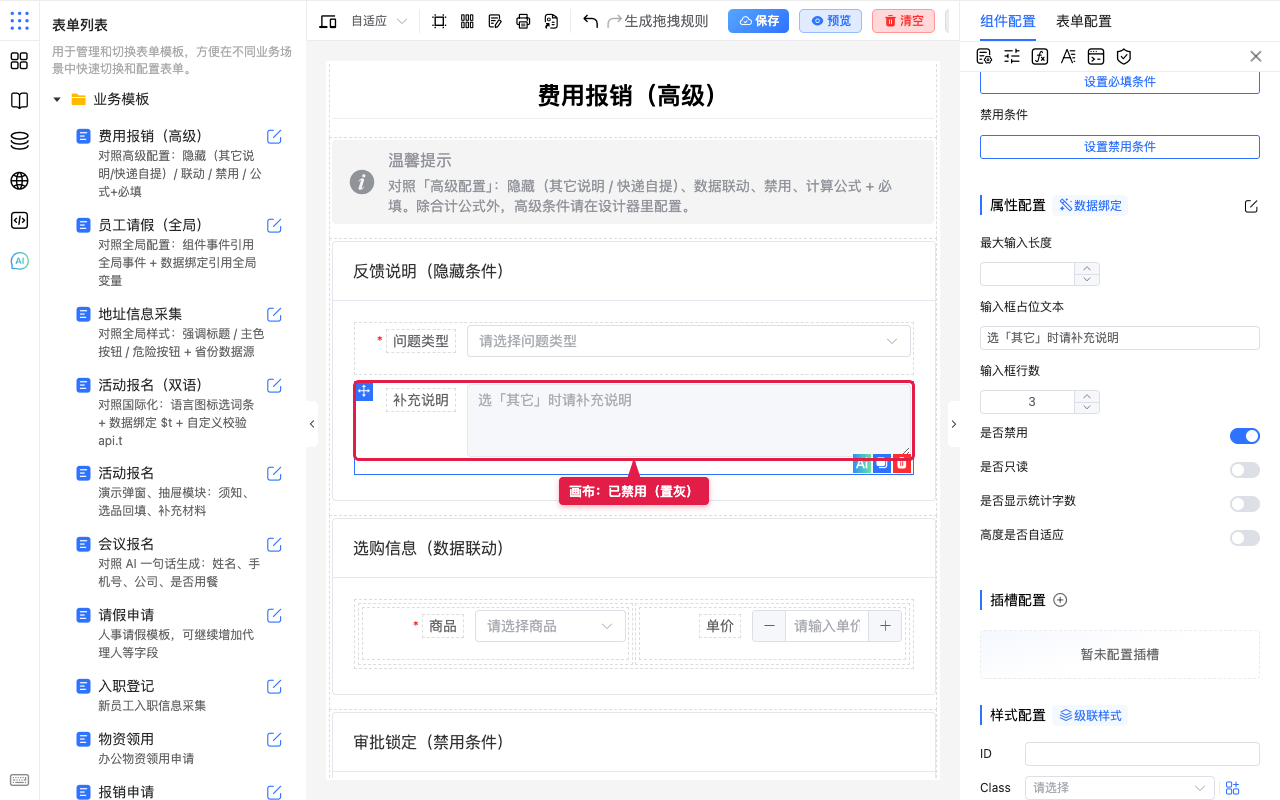Click the formula fx icon in config panel
The width and height of the screenshot is (1280, 800).
click(1040, 56)
